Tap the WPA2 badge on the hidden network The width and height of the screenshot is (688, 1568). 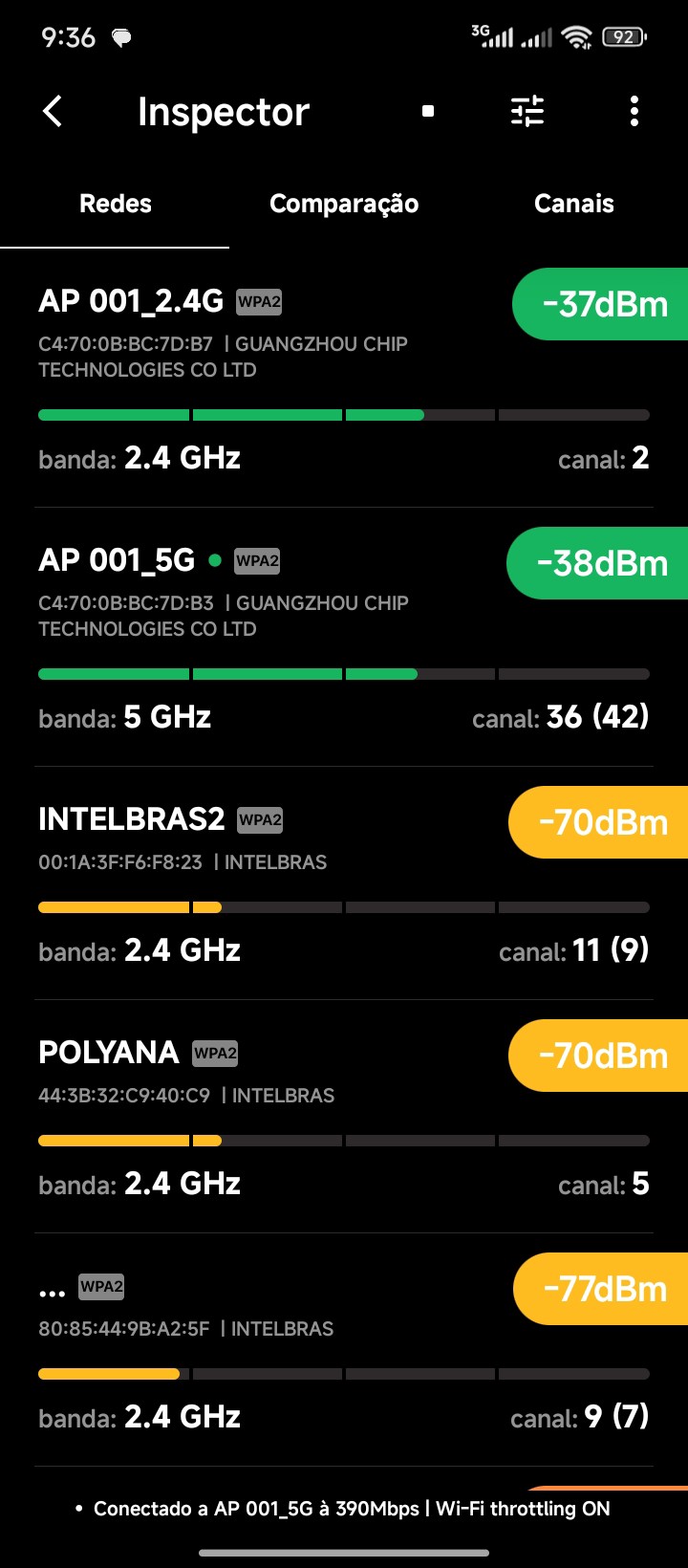pos(101,1287)
